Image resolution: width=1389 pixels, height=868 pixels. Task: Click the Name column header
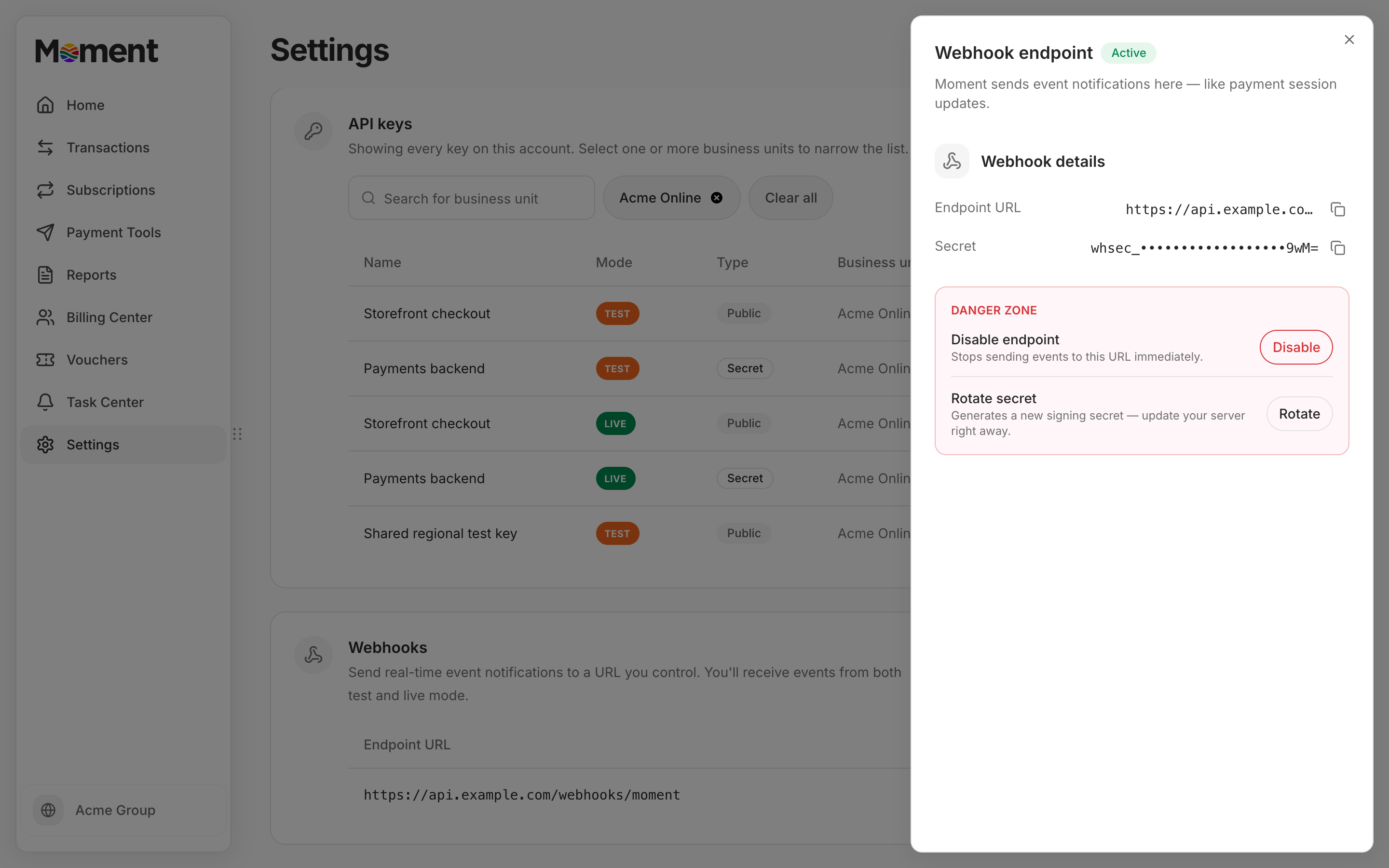(x=382, y=262)
